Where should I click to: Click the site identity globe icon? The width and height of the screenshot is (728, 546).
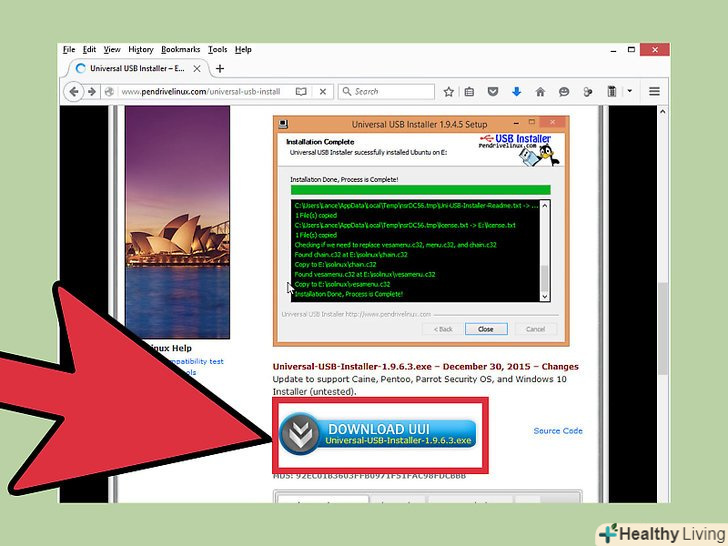[x=109, y=91]
